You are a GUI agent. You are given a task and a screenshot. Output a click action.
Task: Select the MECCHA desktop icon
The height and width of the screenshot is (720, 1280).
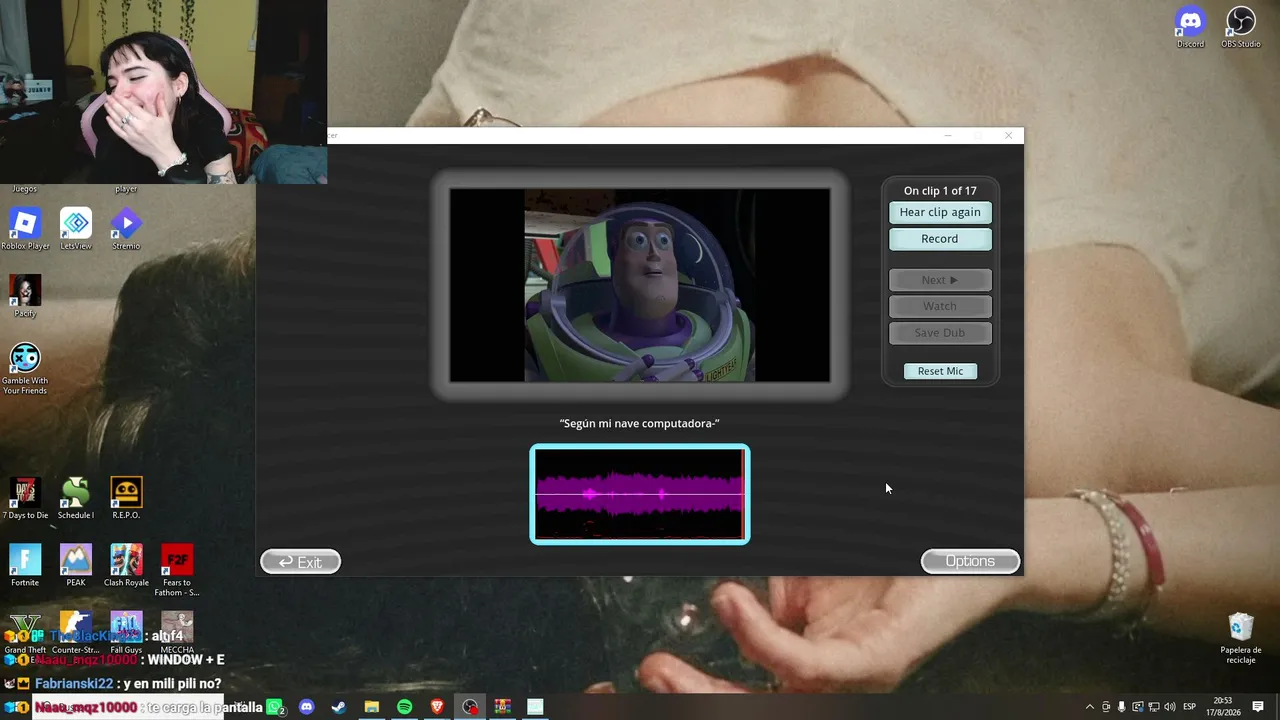177,632
